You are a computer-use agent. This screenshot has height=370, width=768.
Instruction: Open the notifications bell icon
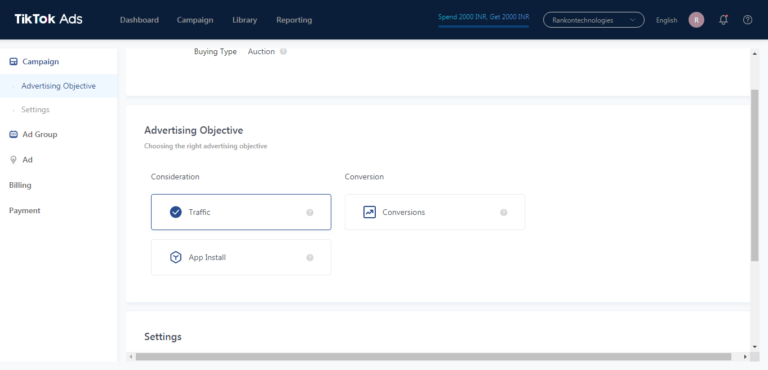tap(723, 20)
